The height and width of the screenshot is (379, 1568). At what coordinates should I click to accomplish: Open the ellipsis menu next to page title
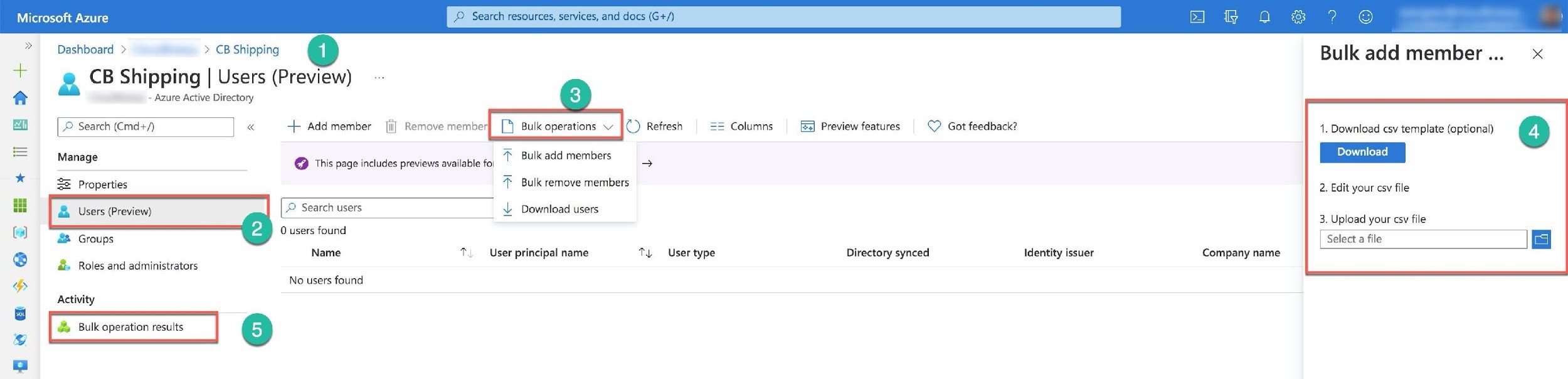(x=379, y=78)
